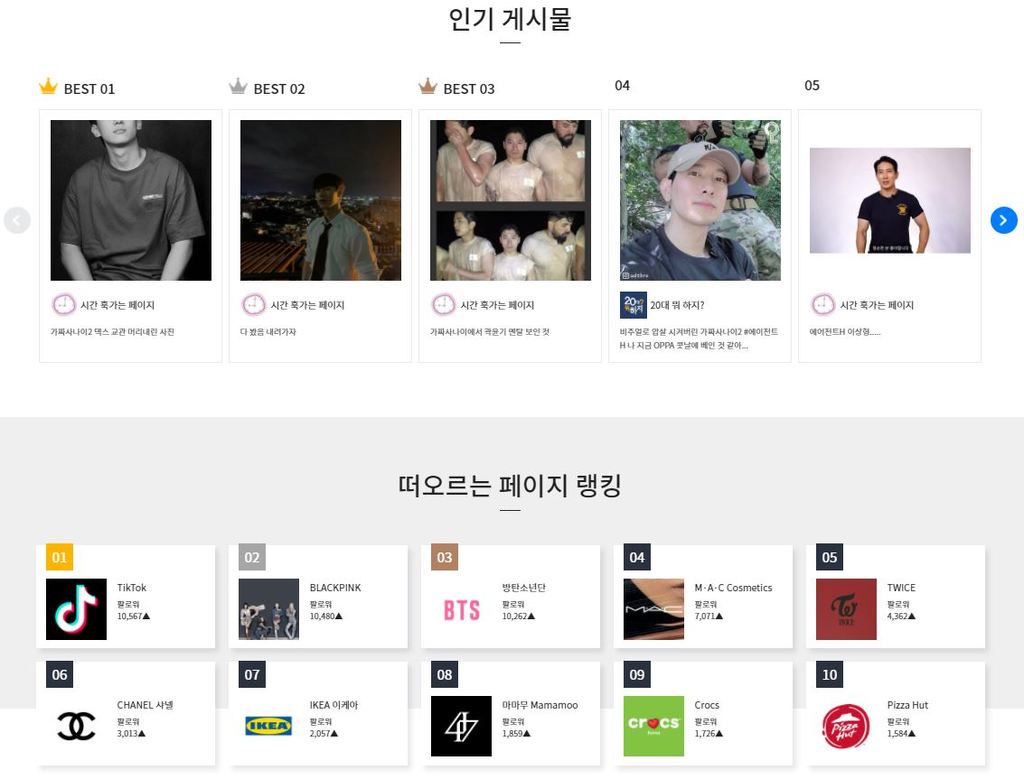Click the BLACKPINK page name link
The image size is (1024, 779).
(x=335, y=588)
